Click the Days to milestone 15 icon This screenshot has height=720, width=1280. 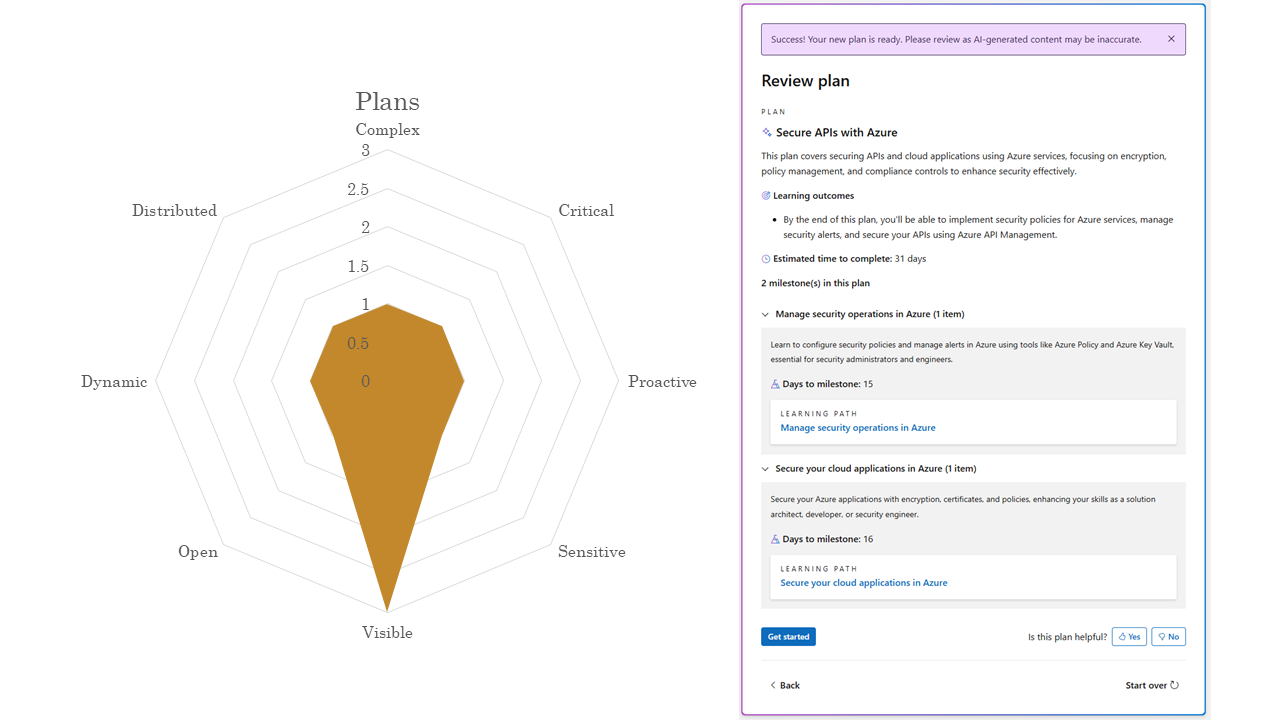775,384
